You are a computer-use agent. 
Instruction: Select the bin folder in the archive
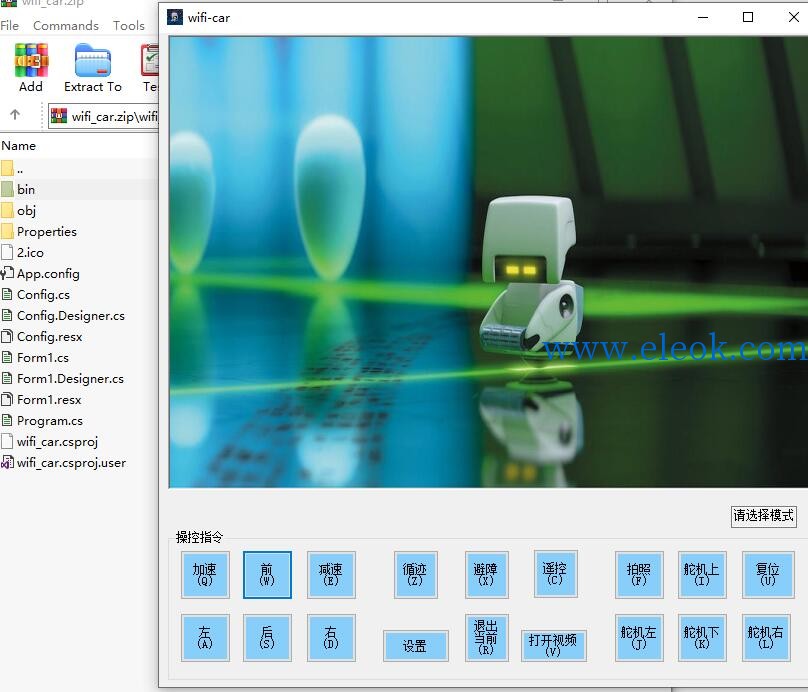tap(26, 190)
